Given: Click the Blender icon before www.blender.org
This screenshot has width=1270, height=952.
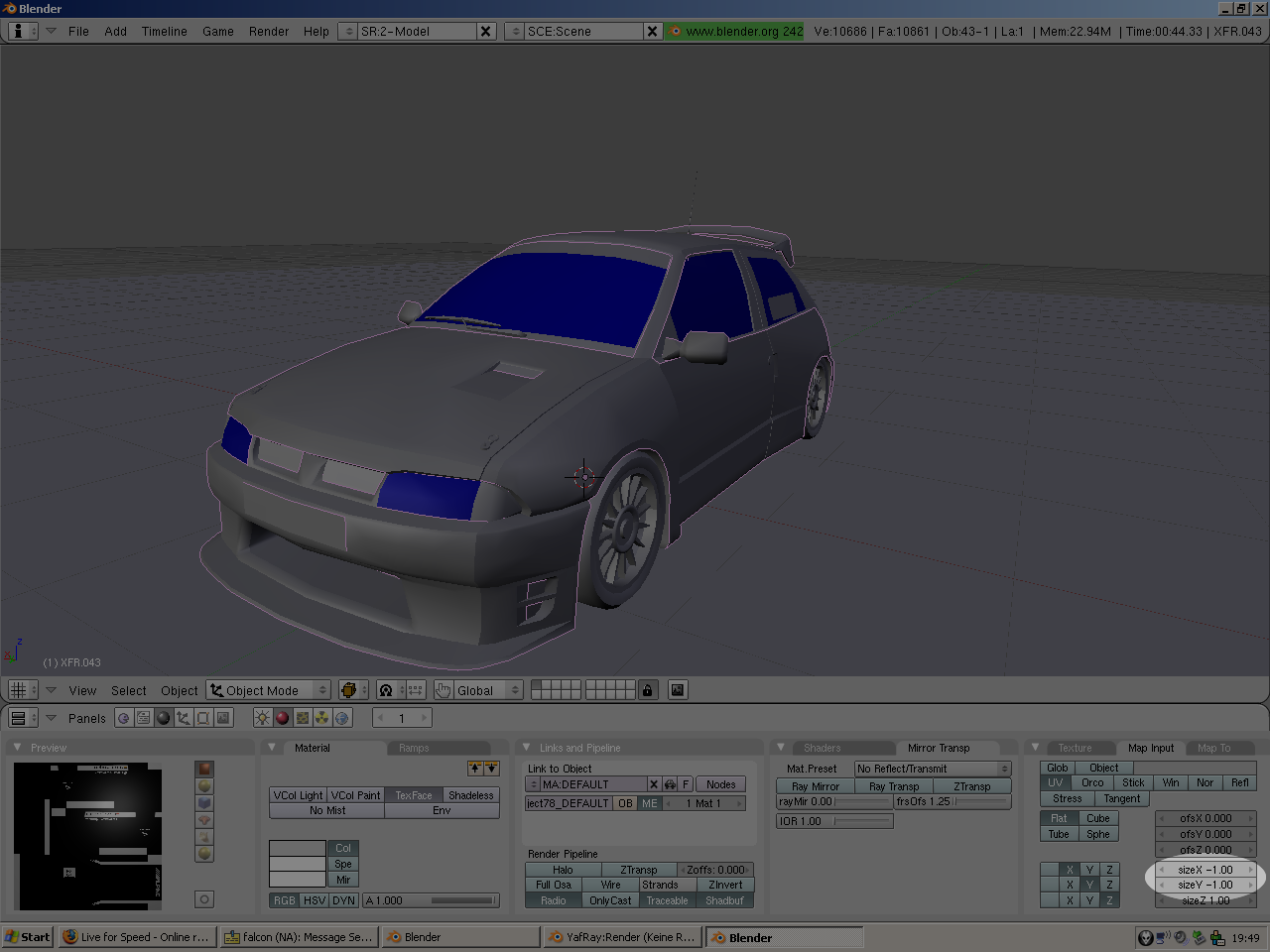Looking at the screenshot, I should click(x=675, y=31).
